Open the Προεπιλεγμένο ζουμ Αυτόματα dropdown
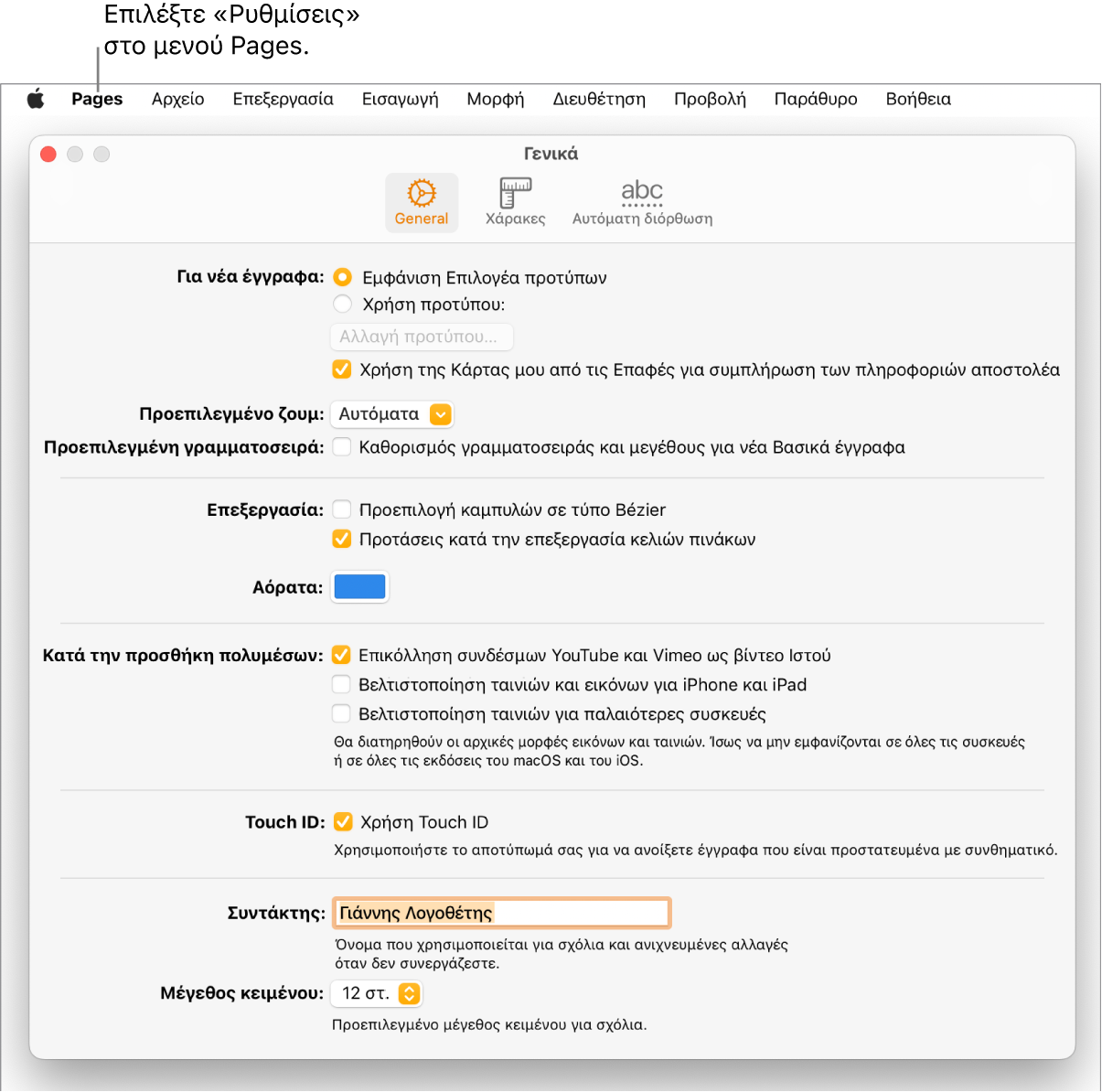Image resolution: width=1102 pixels, height=1092 pixels. (392, 414)
